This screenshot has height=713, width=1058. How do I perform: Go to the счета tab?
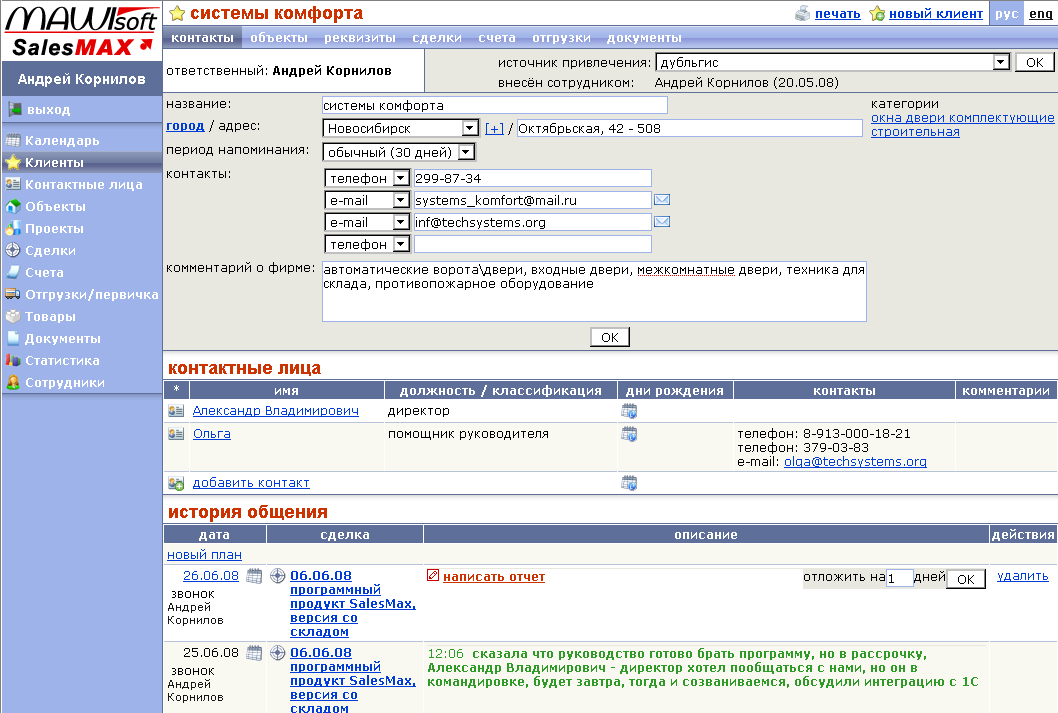point(497,38)
